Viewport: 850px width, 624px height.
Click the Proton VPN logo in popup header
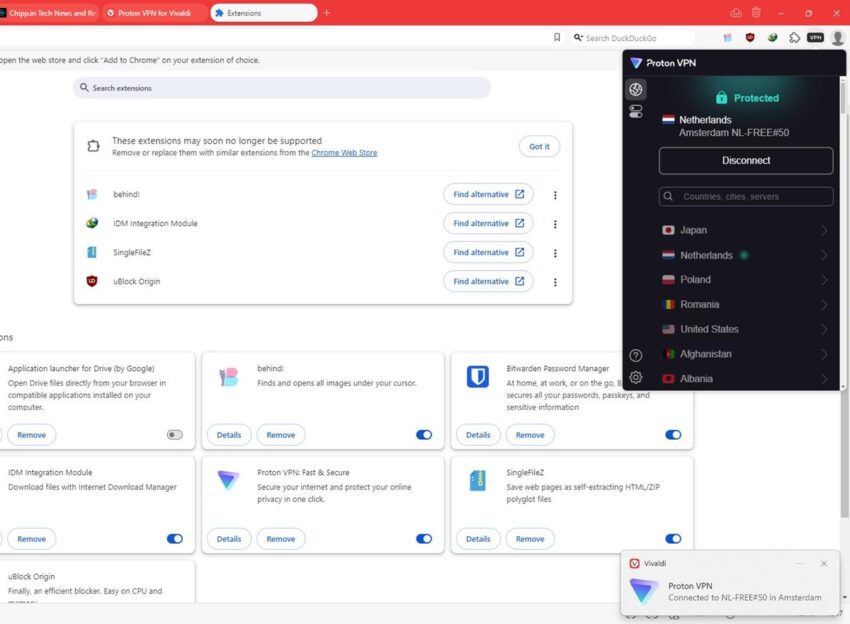click(x=636, y=63)
